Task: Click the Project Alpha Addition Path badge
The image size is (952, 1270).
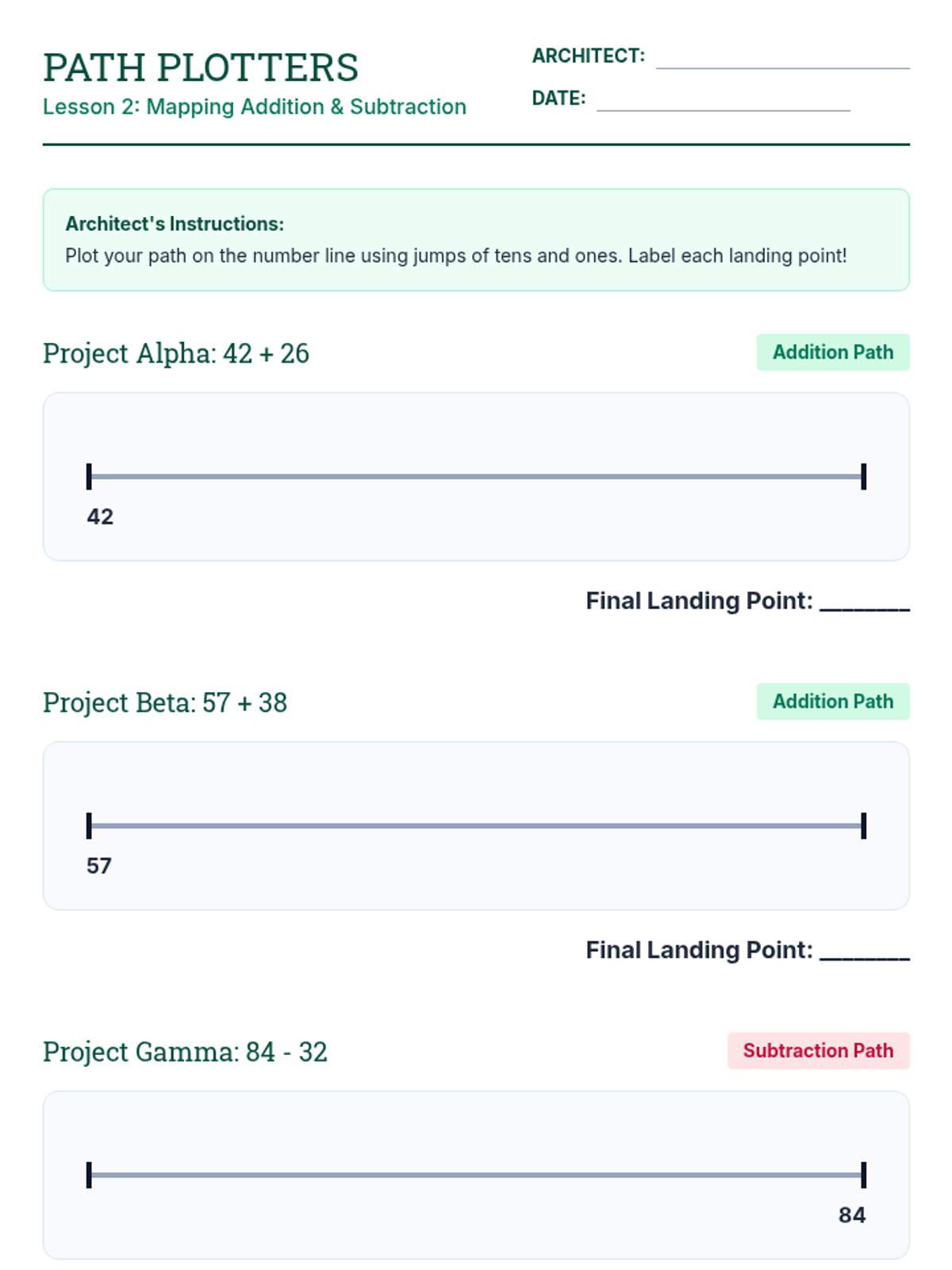Action: (832, 352)
